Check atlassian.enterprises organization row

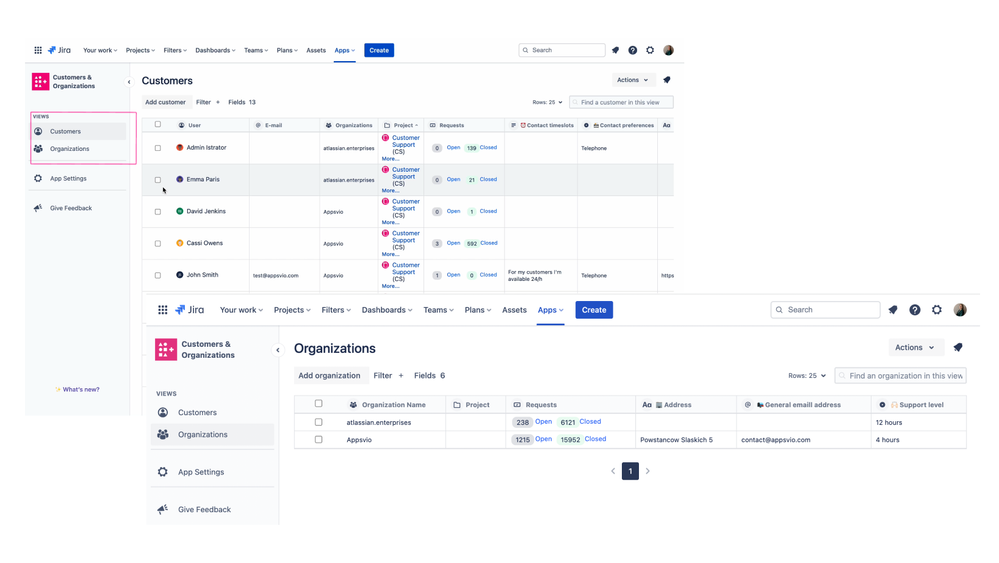319,422
